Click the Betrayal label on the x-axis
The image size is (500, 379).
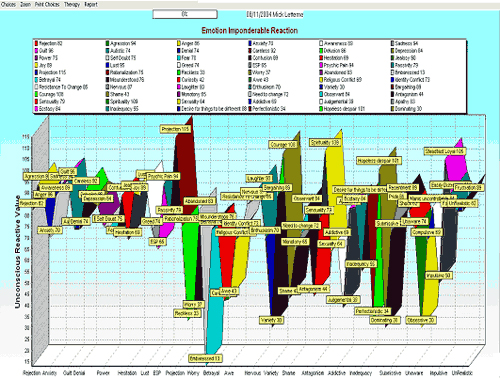click(x=211, y=373)
